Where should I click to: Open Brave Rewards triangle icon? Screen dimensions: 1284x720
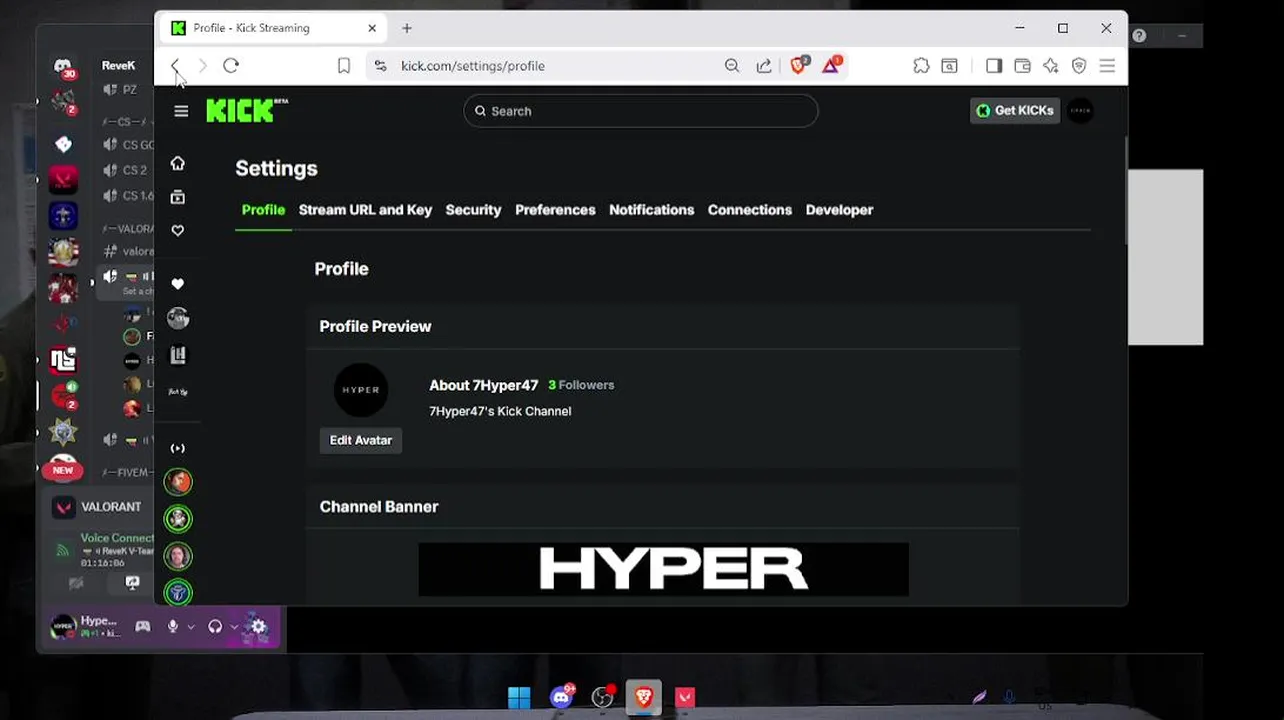[x=831, y=65]
